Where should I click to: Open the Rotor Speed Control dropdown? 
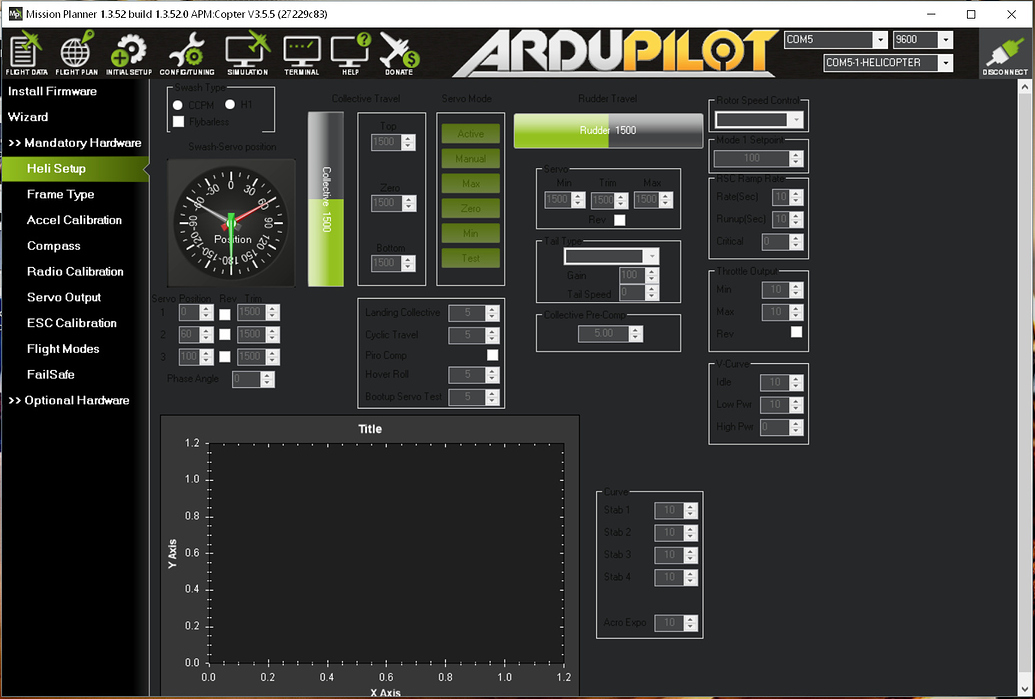pos(758,117)
